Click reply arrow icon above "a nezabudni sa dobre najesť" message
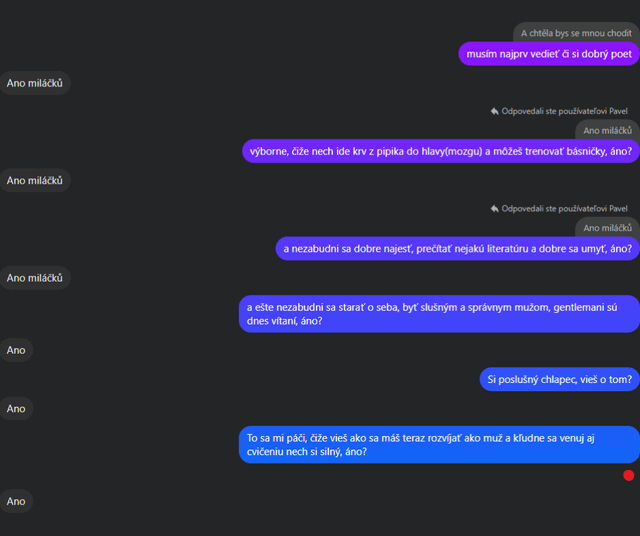Viewport: 640px width, 536px height. click(494, 209)
